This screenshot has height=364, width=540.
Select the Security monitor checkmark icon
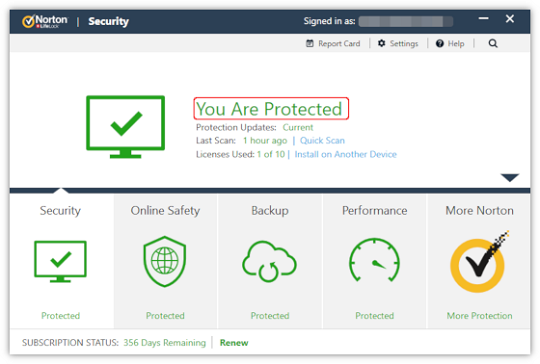[x=60, y=261]
